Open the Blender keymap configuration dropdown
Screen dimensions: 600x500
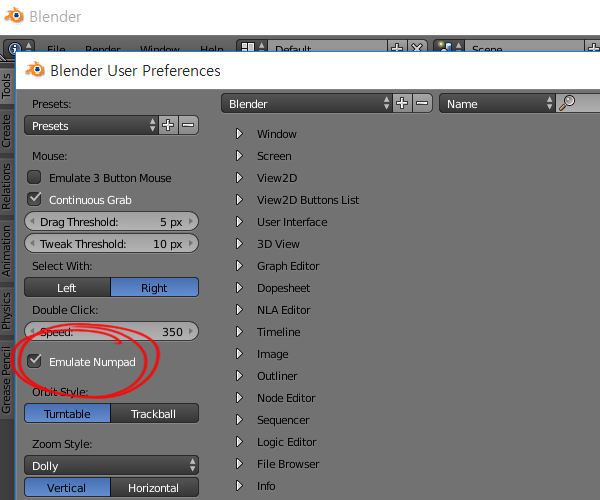(307, 103)
